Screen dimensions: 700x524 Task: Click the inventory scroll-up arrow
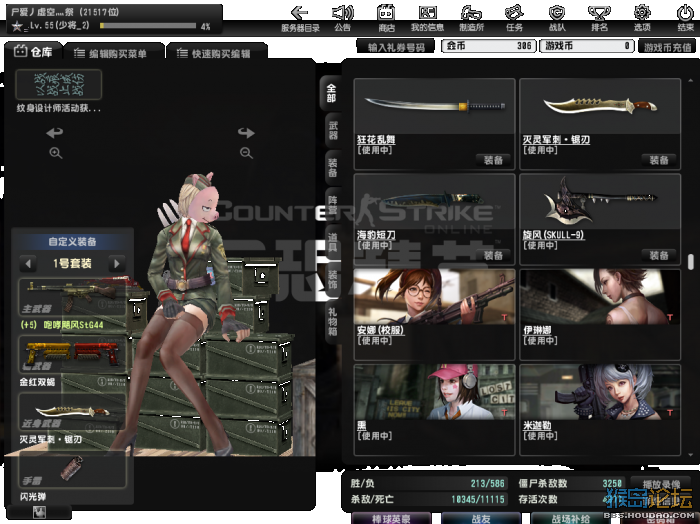point(691,81)
